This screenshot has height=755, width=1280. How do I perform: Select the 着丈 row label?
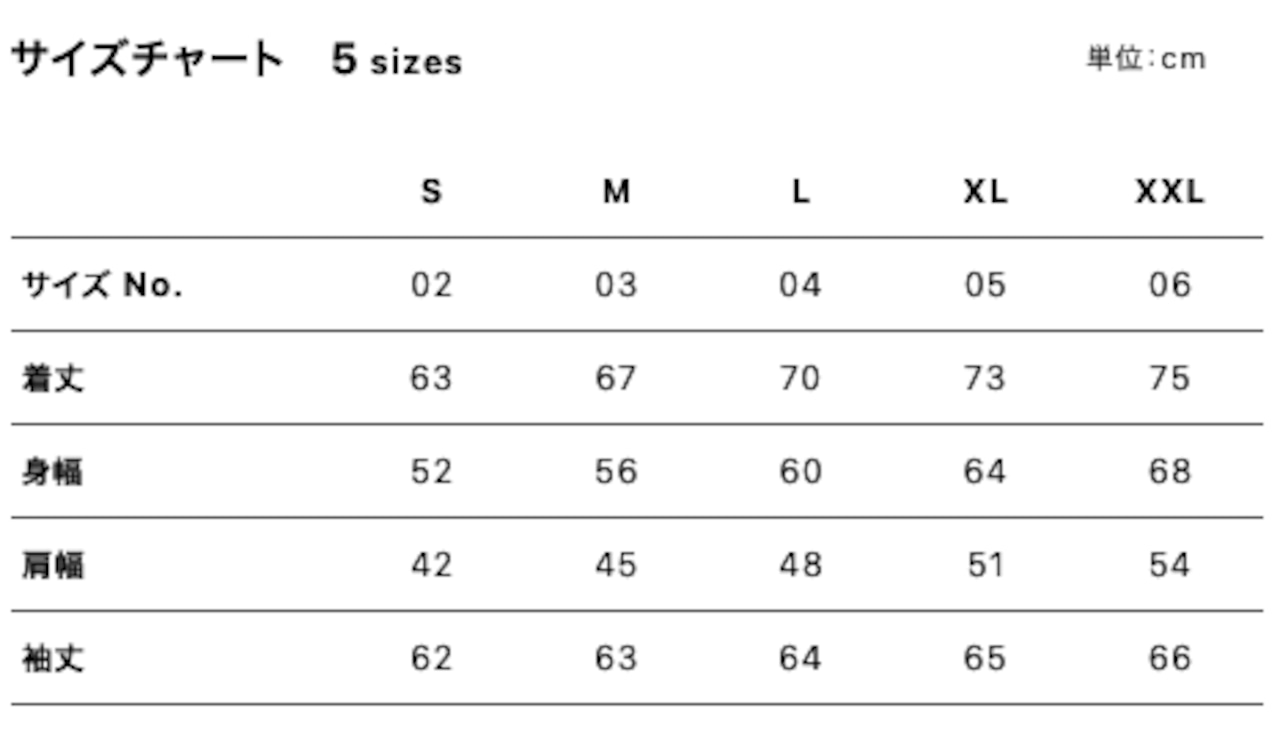tap(53, 379)
